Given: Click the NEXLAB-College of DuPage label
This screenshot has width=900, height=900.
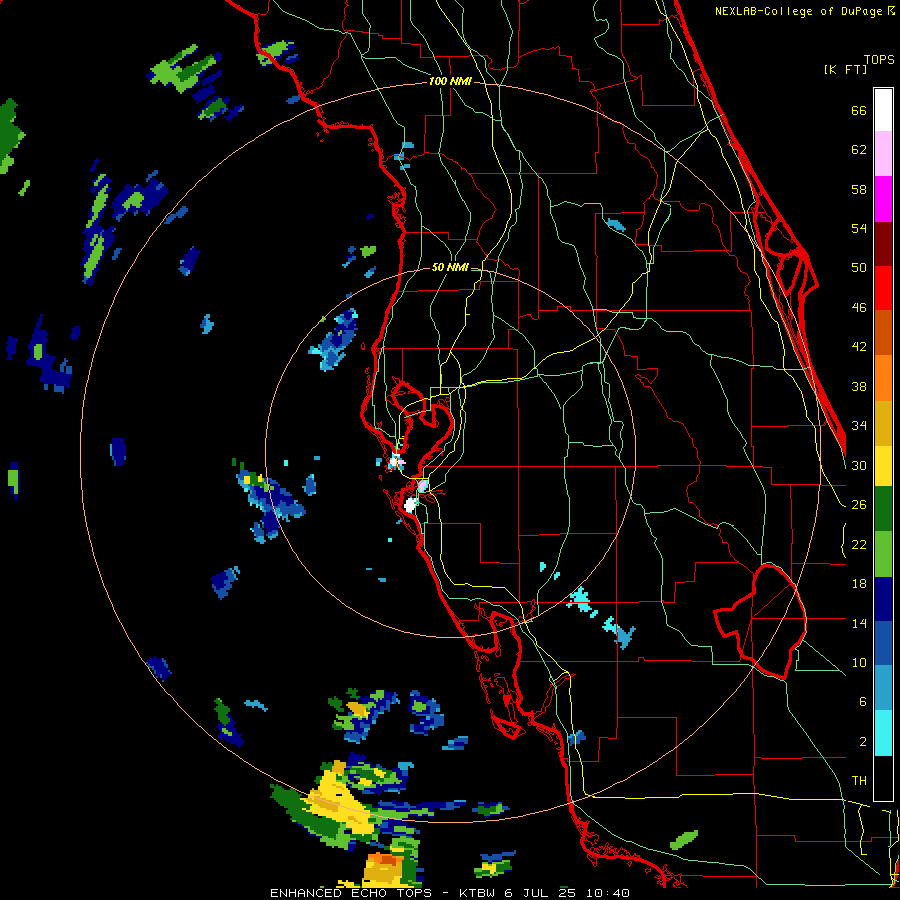Looking at the screenshot, I should click(x=800, y=11).
